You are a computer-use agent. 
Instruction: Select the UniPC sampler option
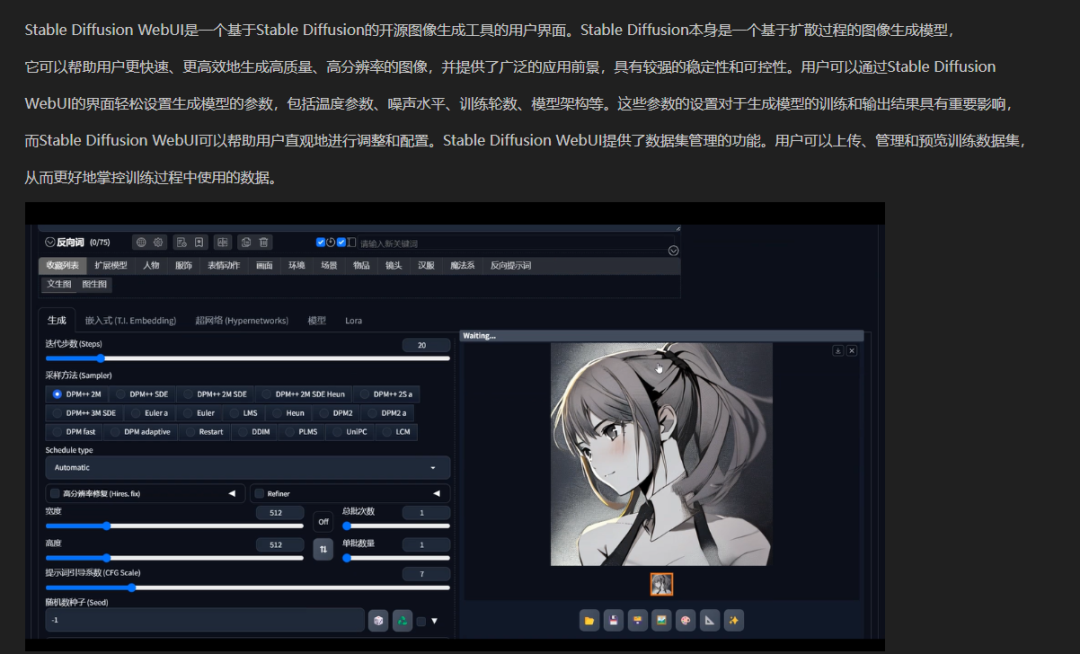tap(350, 432)
